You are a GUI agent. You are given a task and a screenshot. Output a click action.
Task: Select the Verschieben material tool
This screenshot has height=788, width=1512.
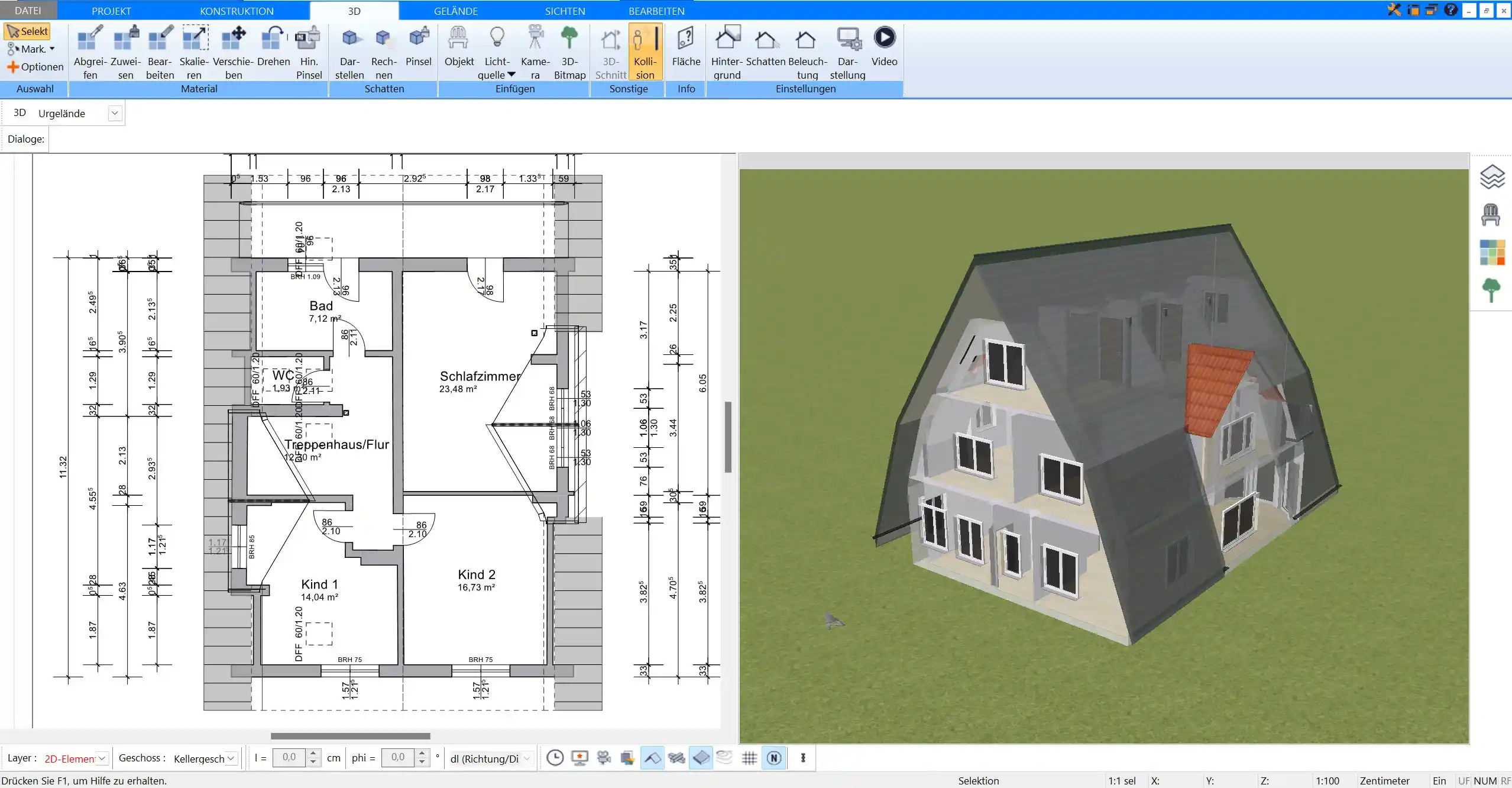coord(234,52)
